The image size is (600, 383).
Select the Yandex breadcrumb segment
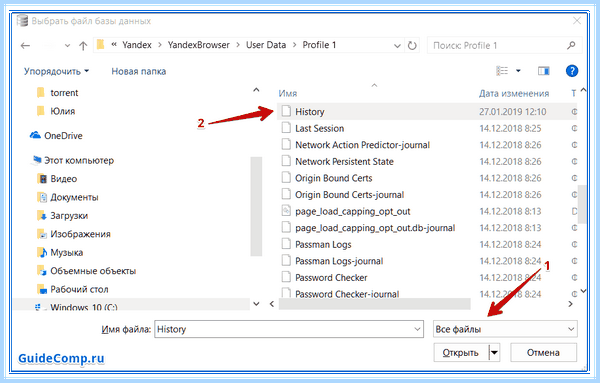(x=137, y=45)
